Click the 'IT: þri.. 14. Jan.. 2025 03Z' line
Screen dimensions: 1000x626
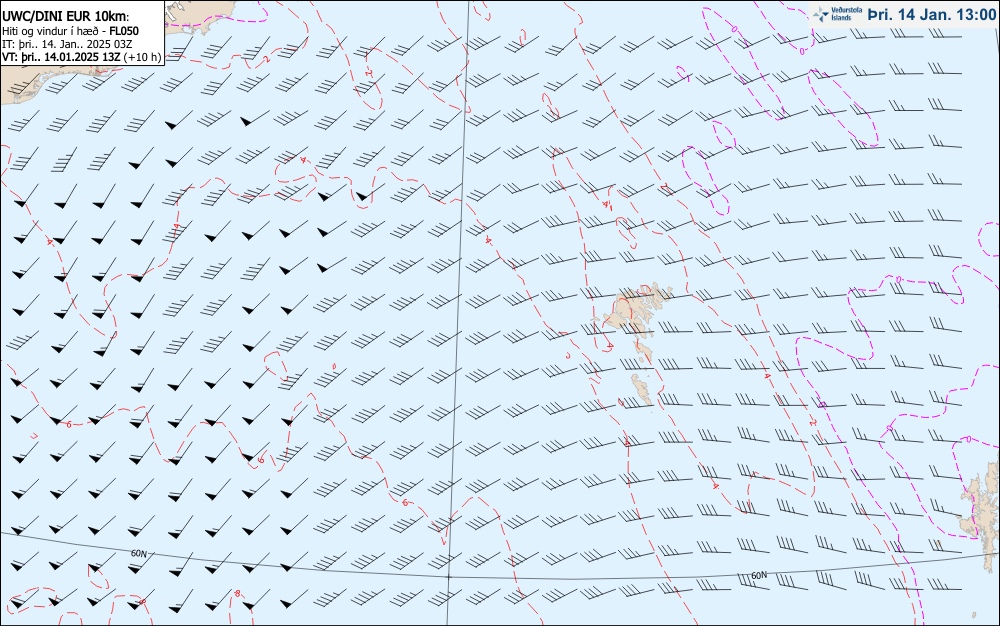tap(67, 44)
